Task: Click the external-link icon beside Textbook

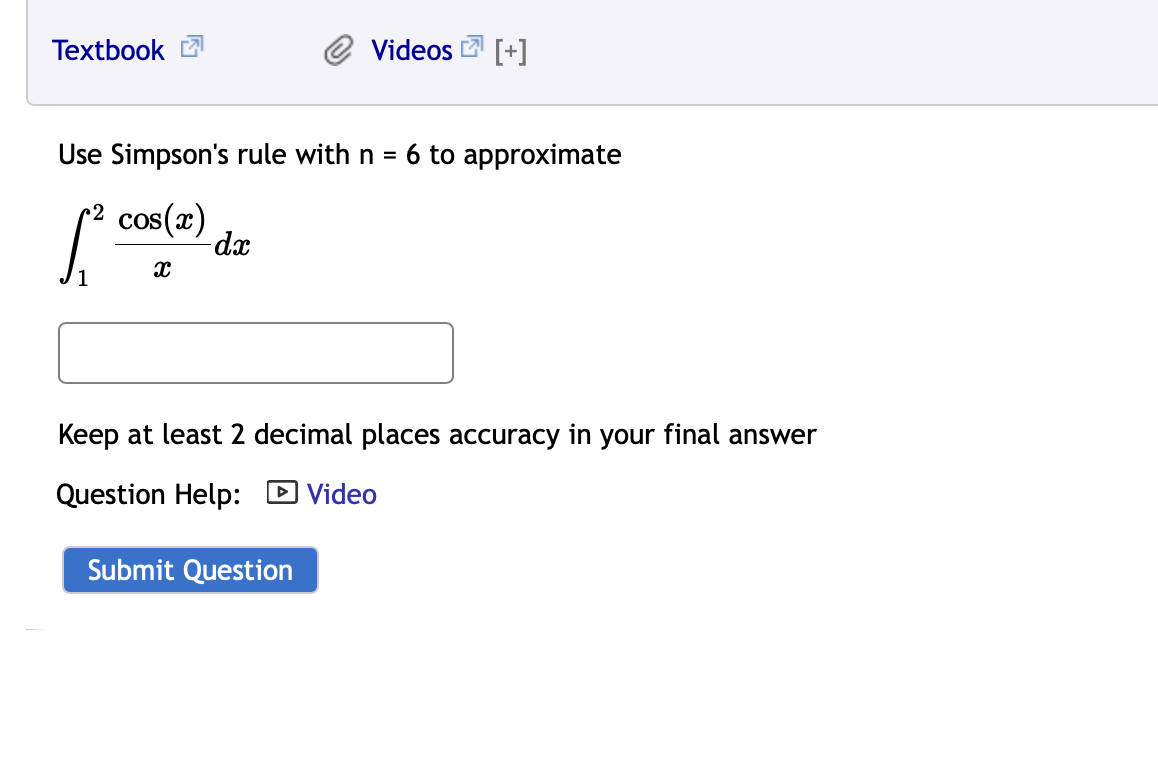Action: pyautogui.click(x=190, y=47)
